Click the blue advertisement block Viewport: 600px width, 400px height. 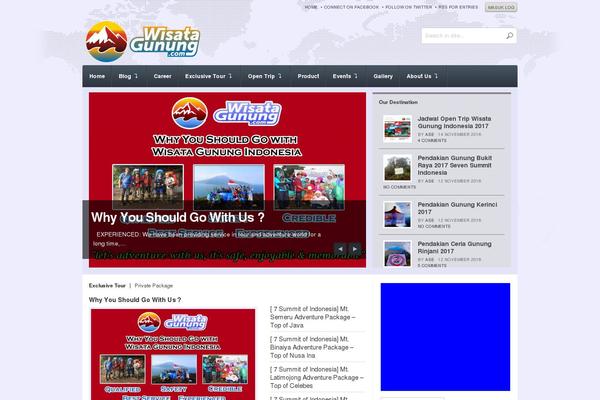click(445, 337)
